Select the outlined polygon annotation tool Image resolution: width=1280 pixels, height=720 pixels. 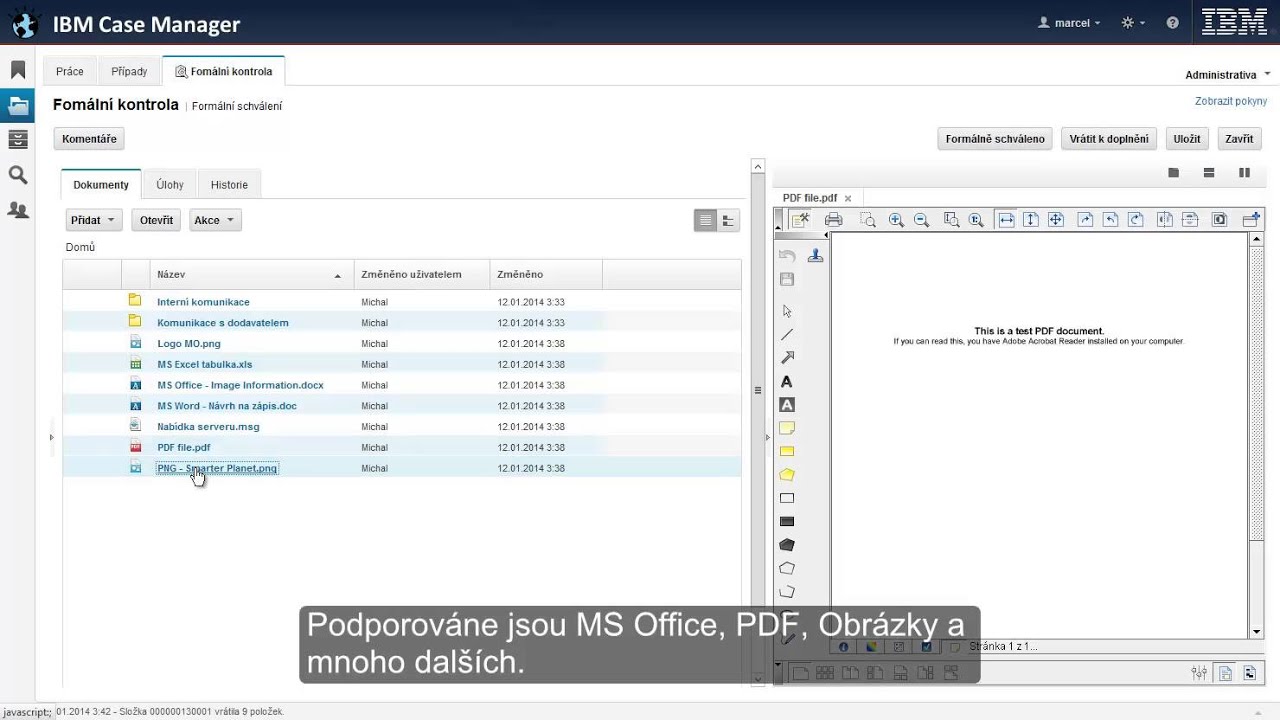point(787,568)
